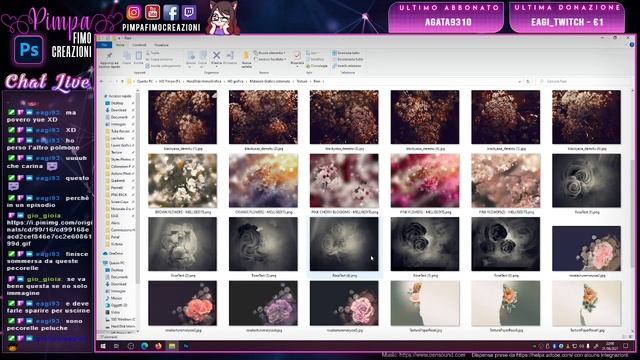This screenshot has height=360, width=640.
Task: Open the Instagram icon in the stream header
Action: (x=133, y=12)
